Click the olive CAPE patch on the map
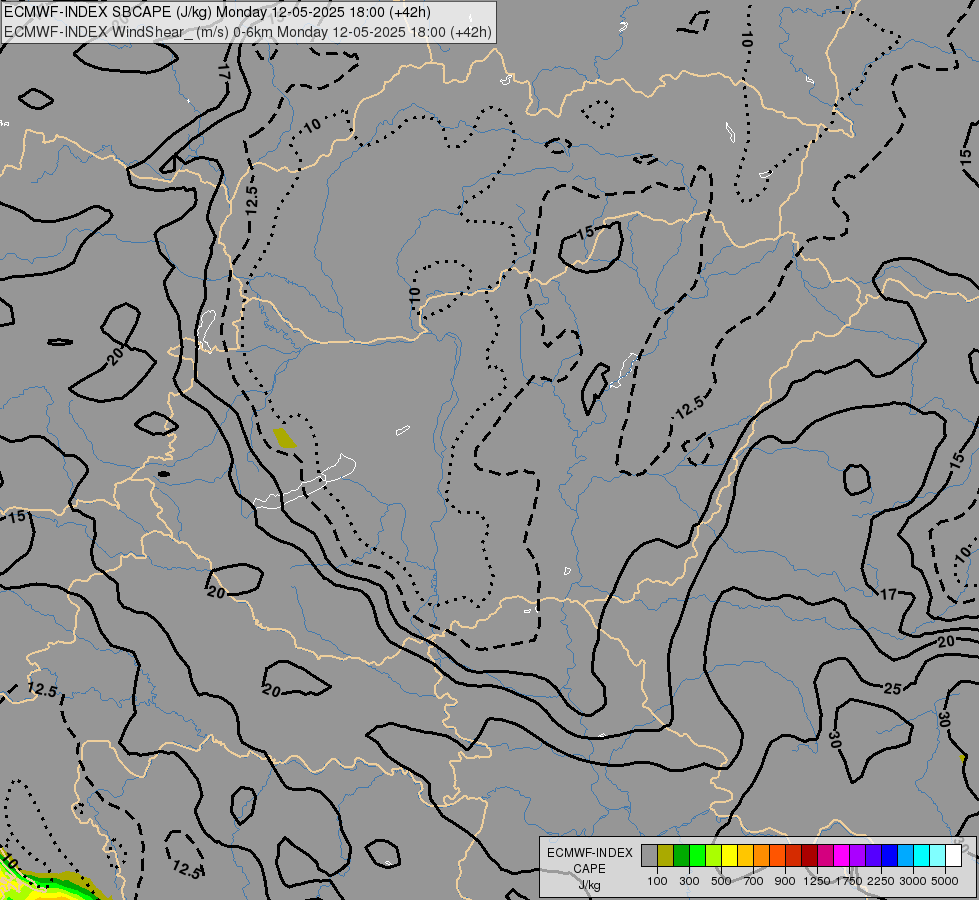Image resolution: width=979 pixels, height=900 pixels. pyautogui.click(x=284, y=438)
